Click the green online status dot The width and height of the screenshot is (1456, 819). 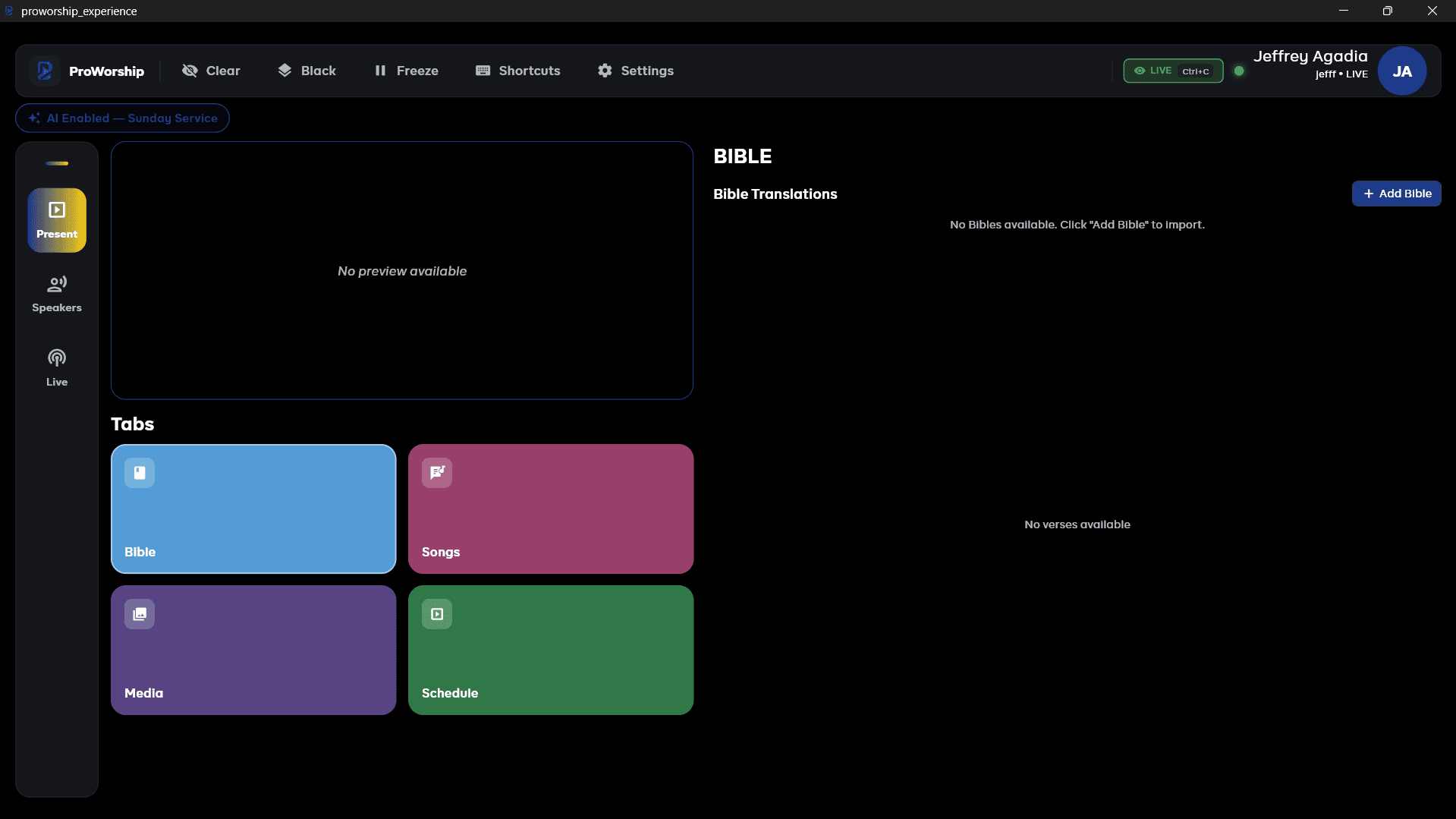click(1239, 71)
